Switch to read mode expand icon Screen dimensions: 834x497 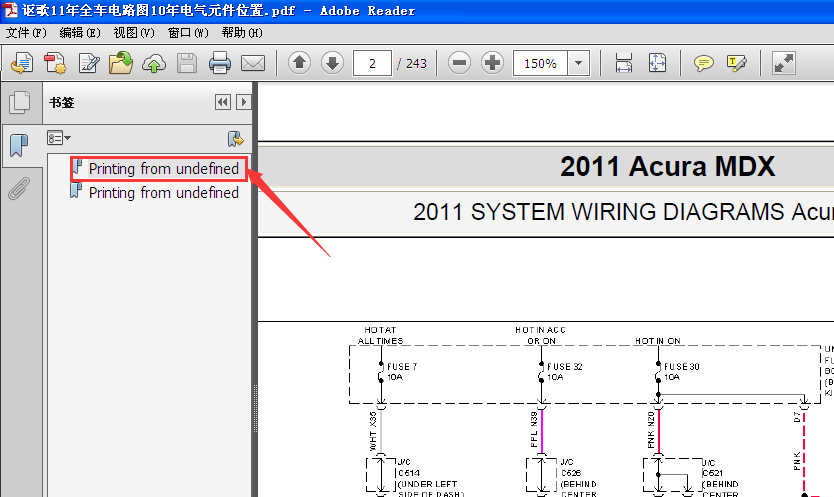783,63
